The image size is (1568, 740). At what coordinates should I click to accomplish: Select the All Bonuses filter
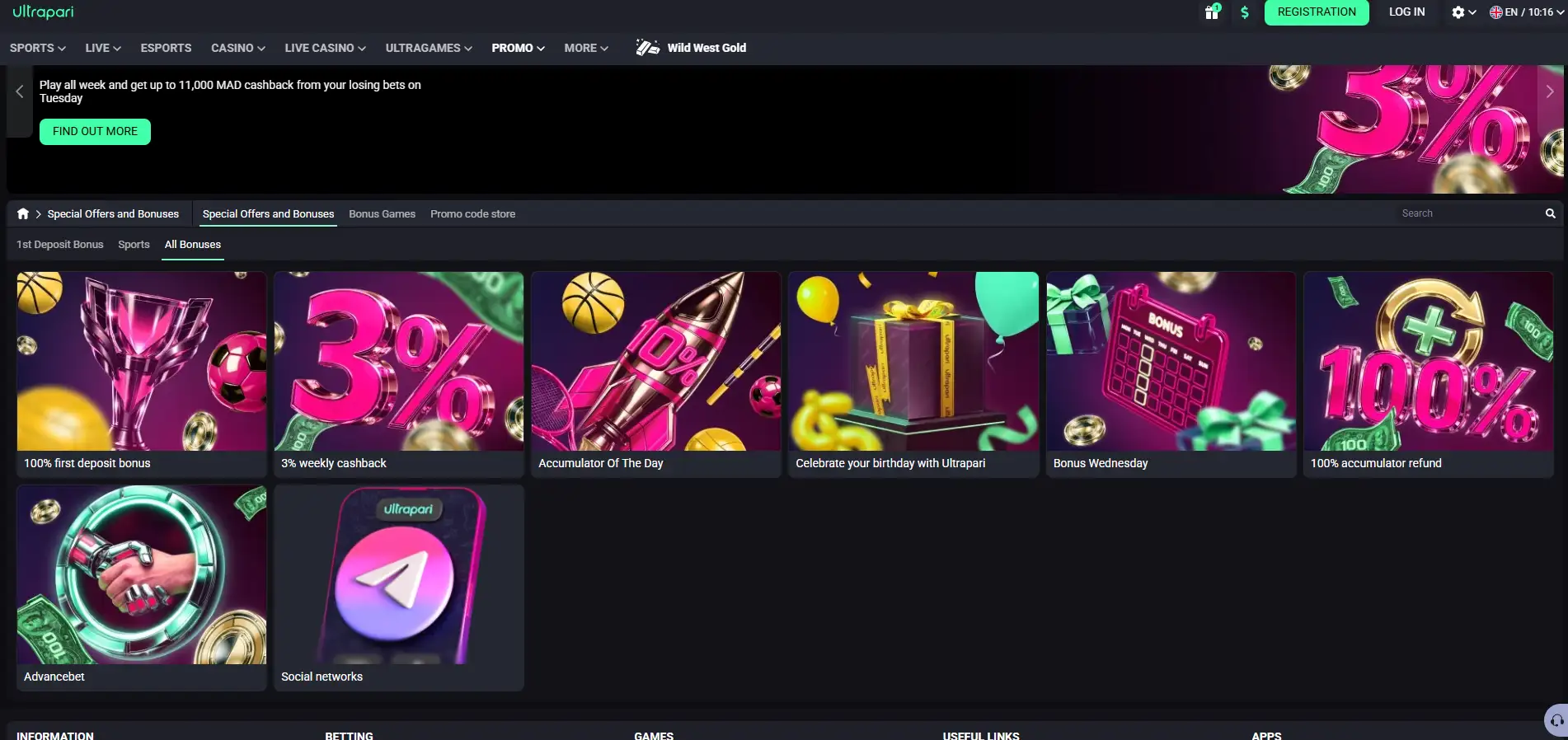pyautogui.click(x=193, y=245)
